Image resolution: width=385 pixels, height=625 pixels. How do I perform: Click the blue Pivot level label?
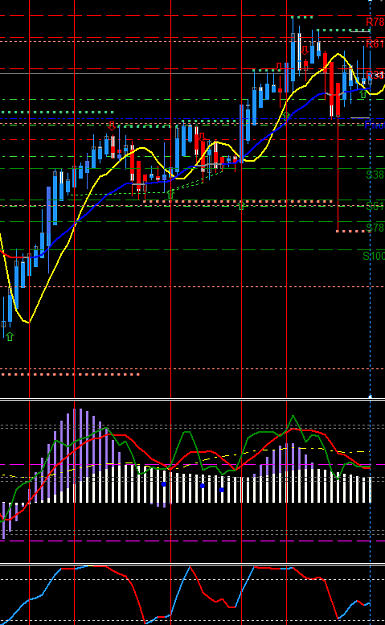(375, 126)
